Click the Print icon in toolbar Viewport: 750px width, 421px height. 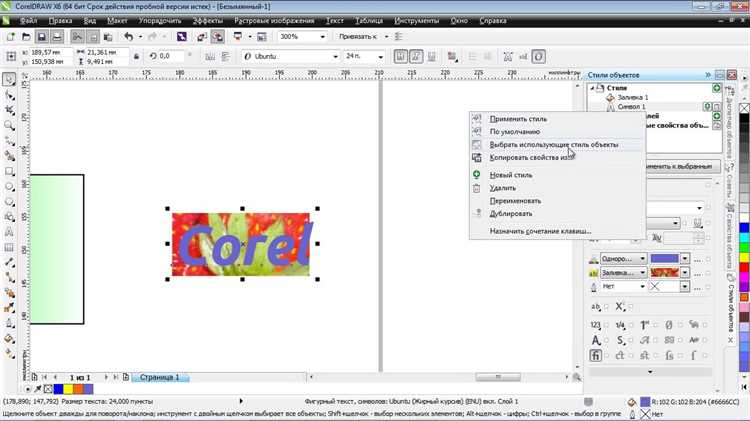click(x=57, y=36)
